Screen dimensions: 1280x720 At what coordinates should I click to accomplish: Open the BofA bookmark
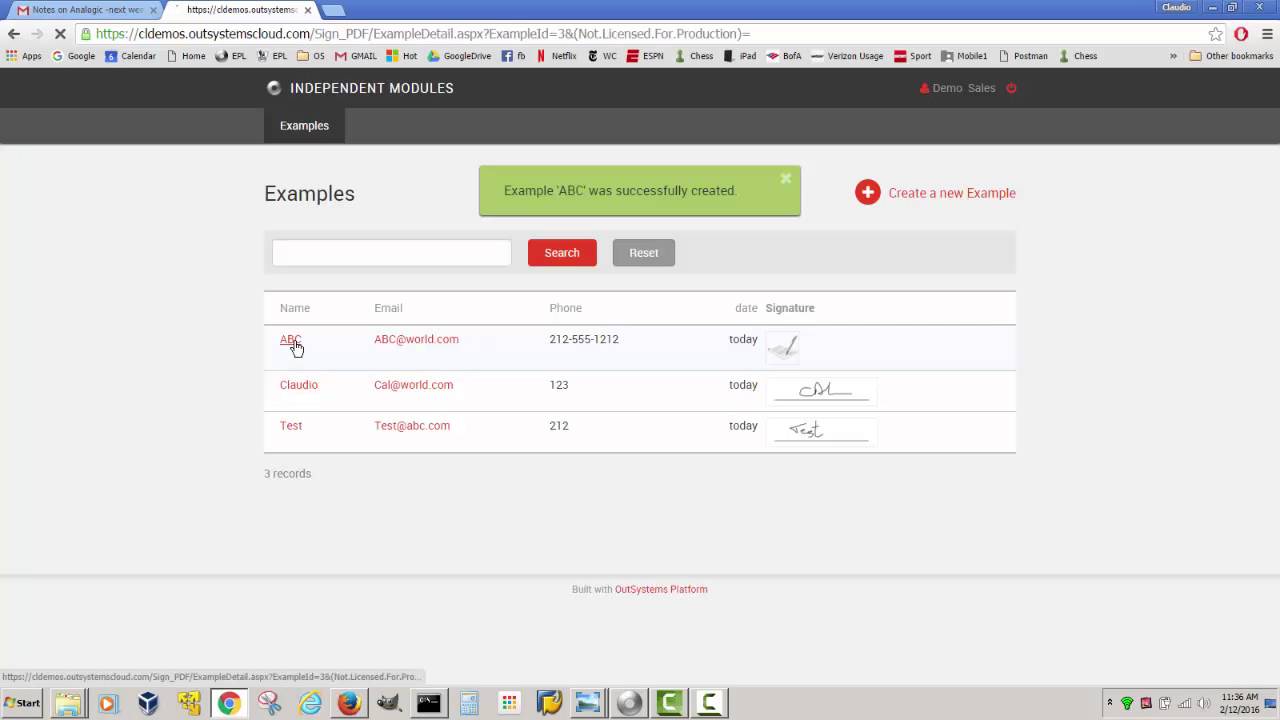coord(784,56)
